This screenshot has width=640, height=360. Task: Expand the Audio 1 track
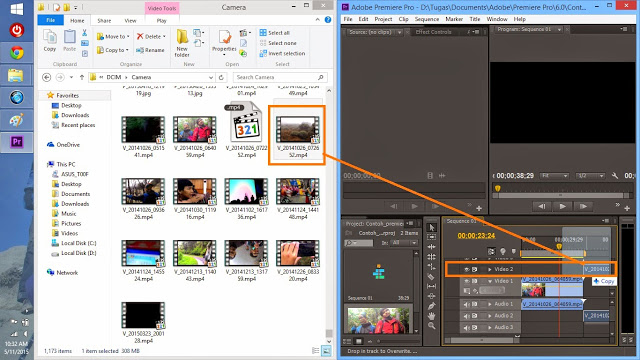490,304
